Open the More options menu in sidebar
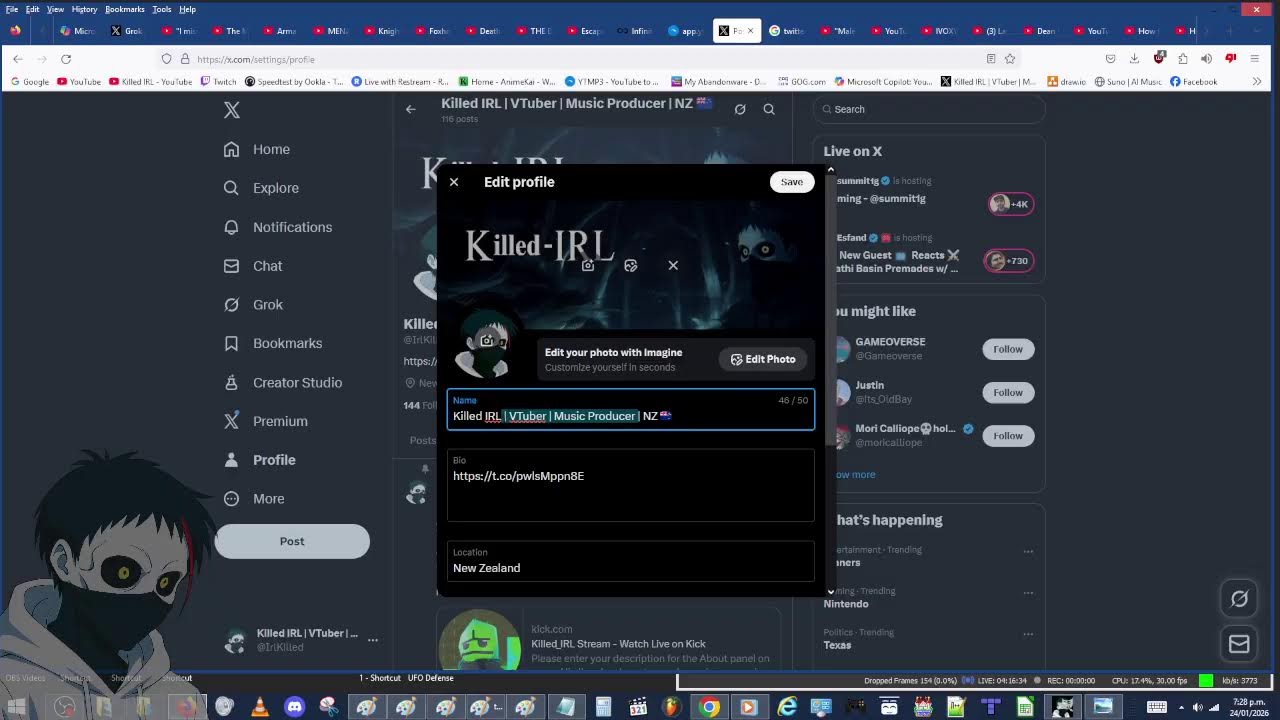Viewport: 1280px width, 720px height. (x=254, y=499)
